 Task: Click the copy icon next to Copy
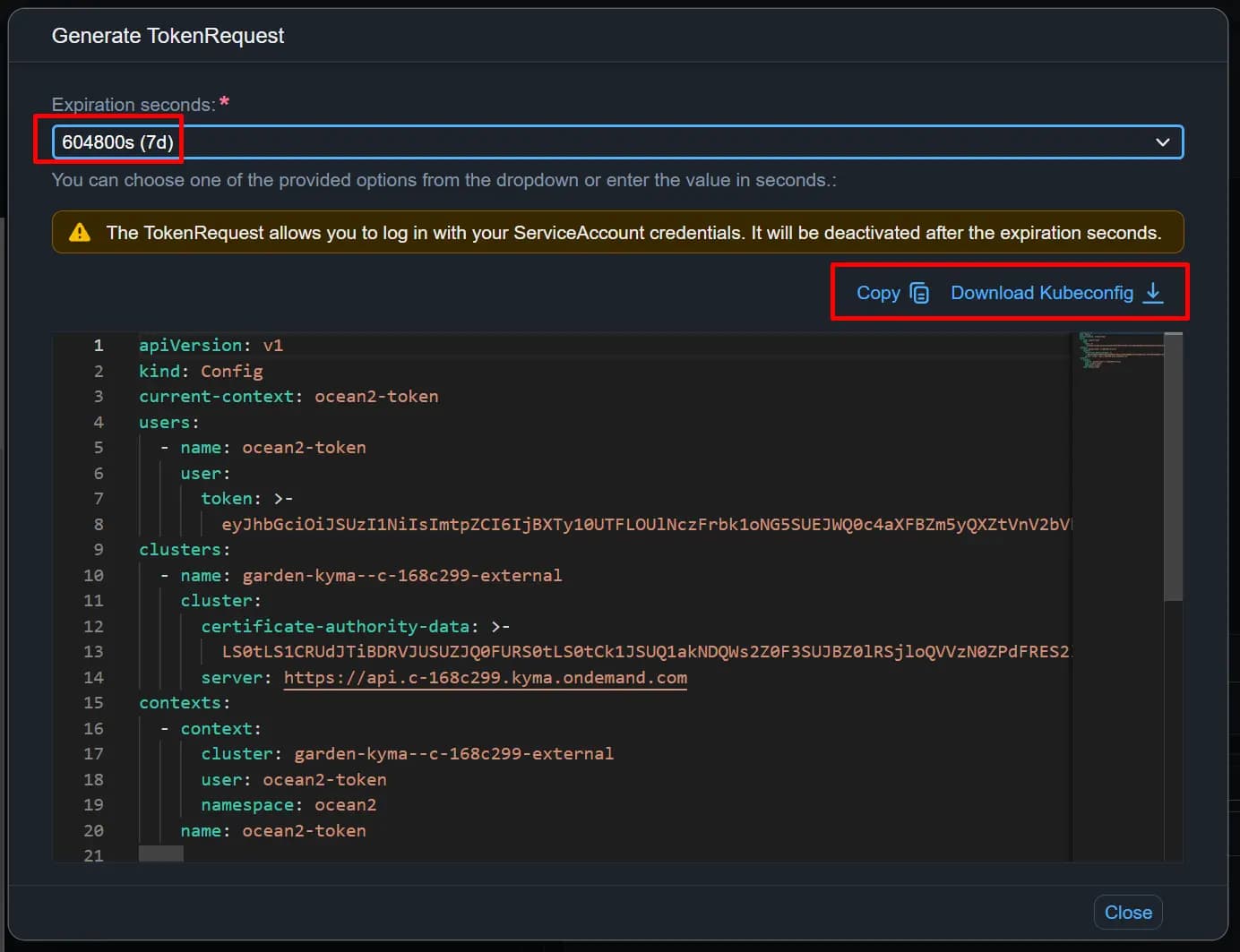click(919, 293)
